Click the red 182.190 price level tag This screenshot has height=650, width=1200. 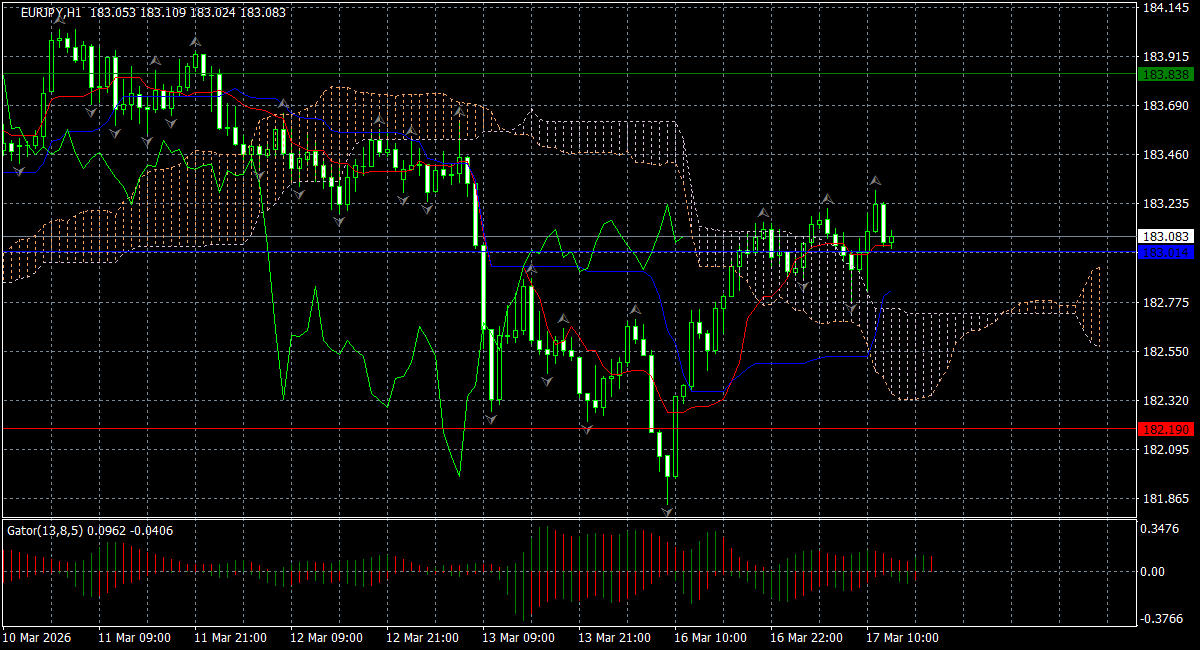[x=1165, y=429]
